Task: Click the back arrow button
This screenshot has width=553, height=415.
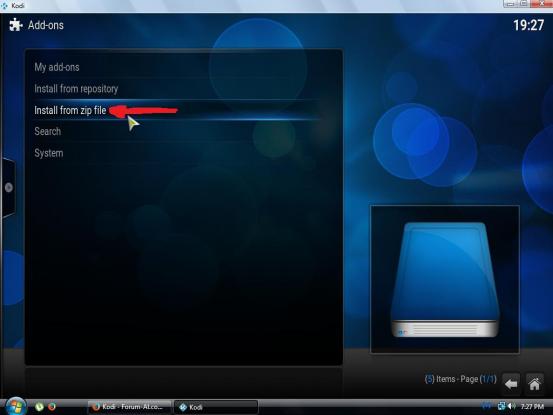Action: 511,384
